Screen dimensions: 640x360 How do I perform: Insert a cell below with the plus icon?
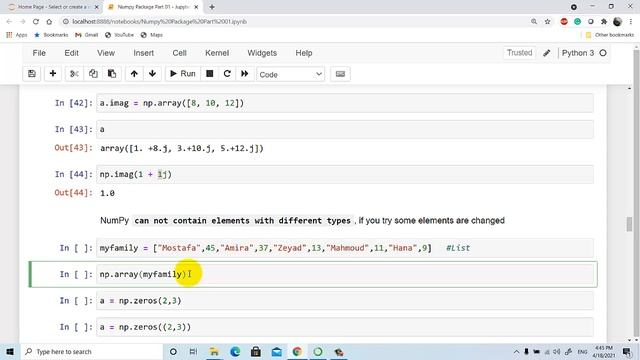tap(53, 74)
